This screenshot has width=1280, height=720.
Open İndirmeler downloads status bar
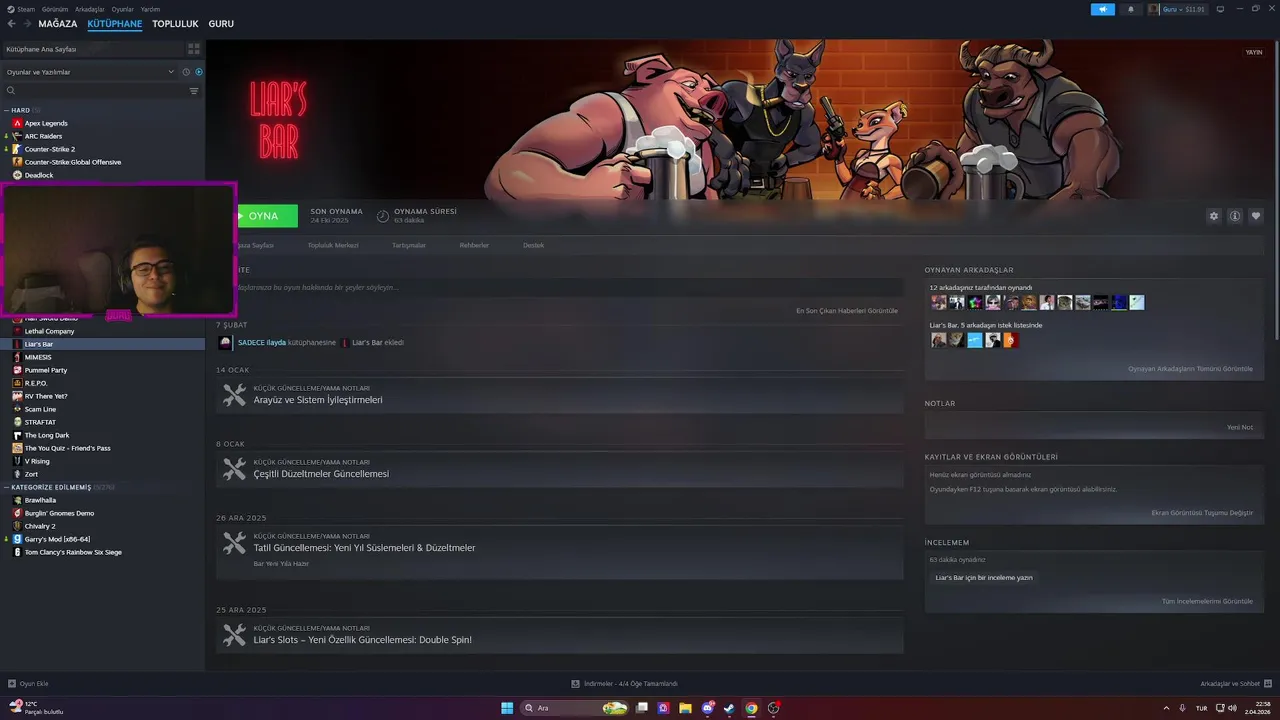624,684
